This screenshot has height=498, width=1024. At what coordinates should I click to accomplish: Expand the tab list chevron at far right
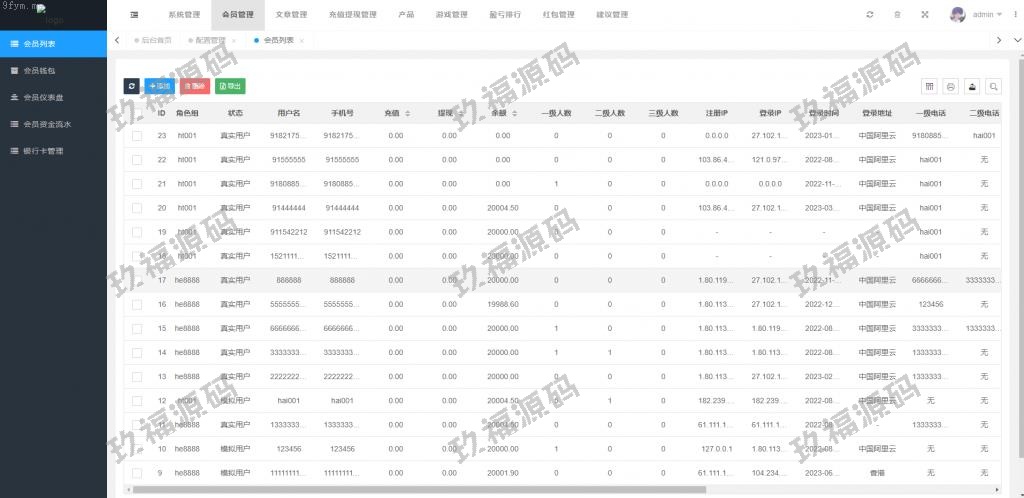click(1000, 40)
